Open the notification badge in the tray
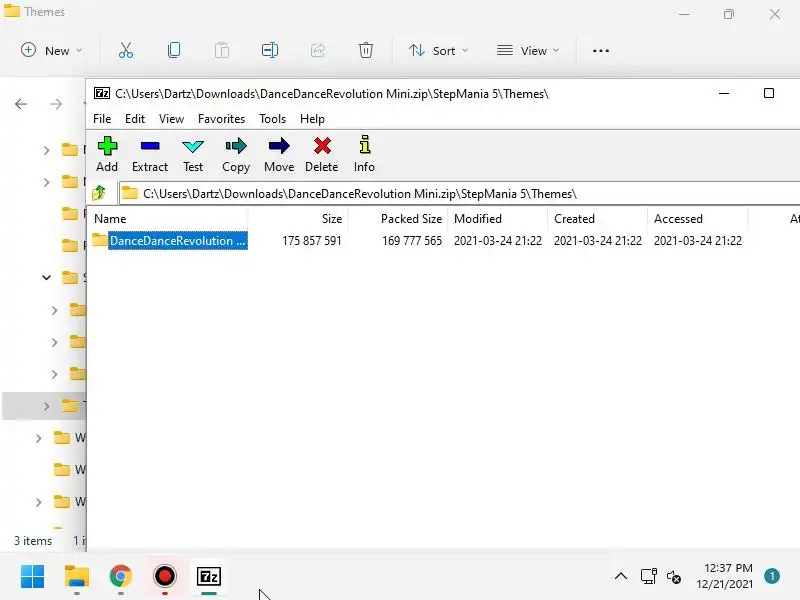This screenshot has height=600, width=800. point(772,577)
